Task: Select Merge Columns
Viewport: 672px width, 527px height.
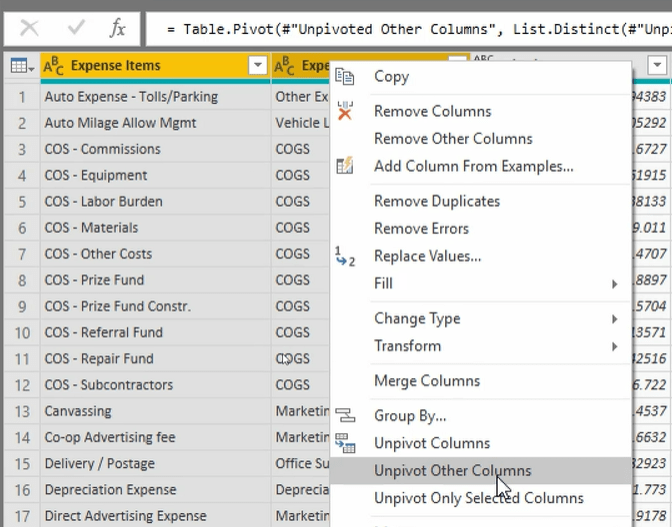Action: point(481,381)
